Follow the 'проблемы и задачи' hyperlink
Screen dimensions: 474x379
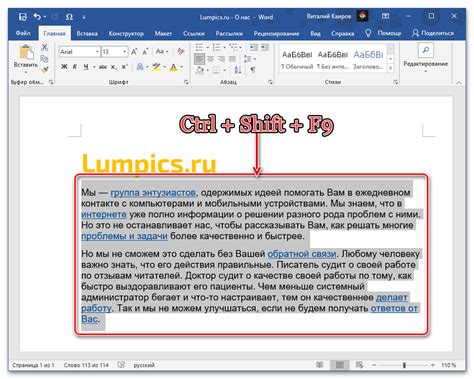click(124, 236)
